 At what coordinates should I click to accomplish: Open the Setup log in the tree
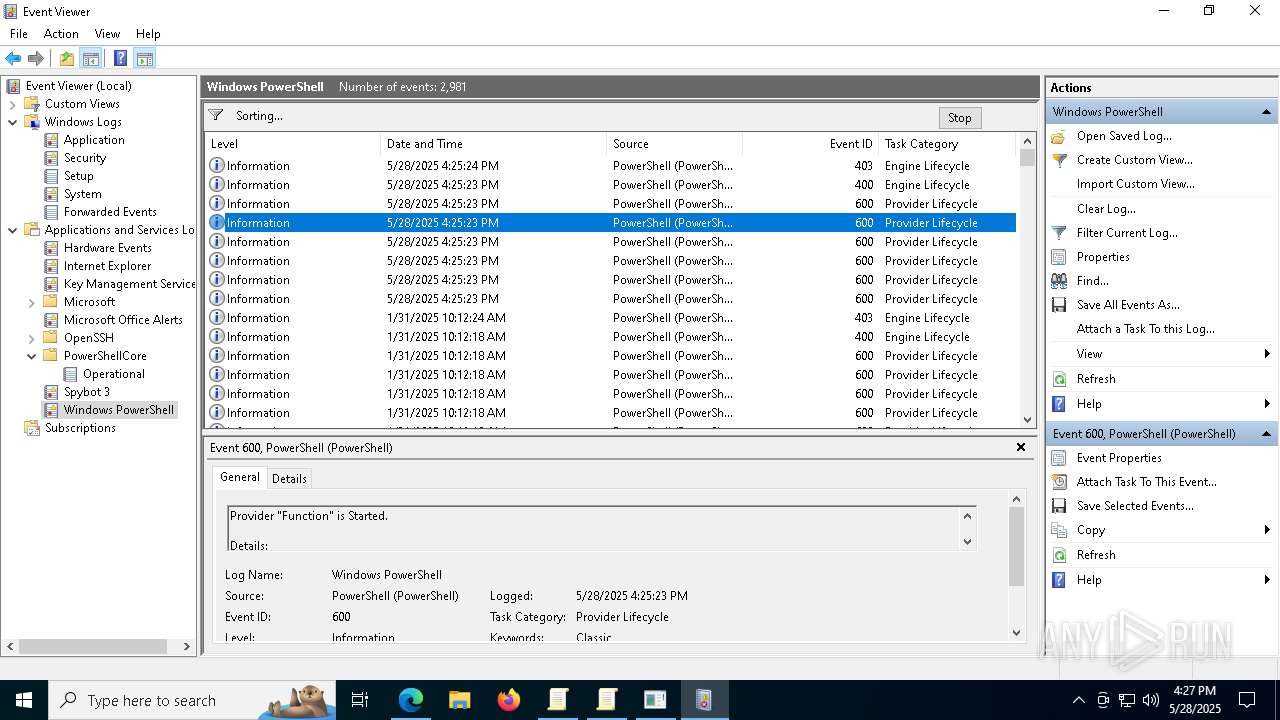coord(78,176)
